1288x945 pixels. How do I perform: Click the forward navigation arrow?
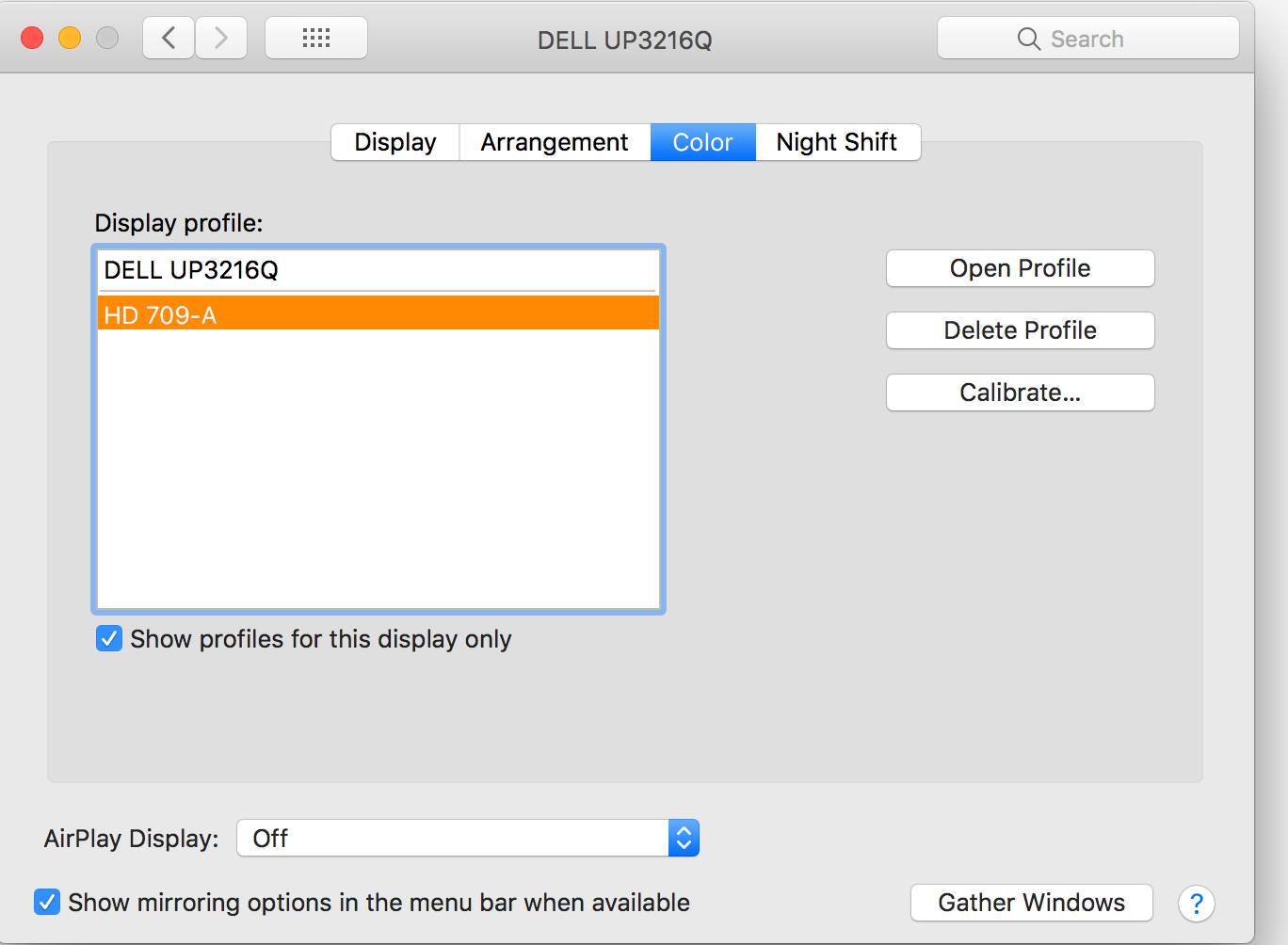click(x=221, y=39)
